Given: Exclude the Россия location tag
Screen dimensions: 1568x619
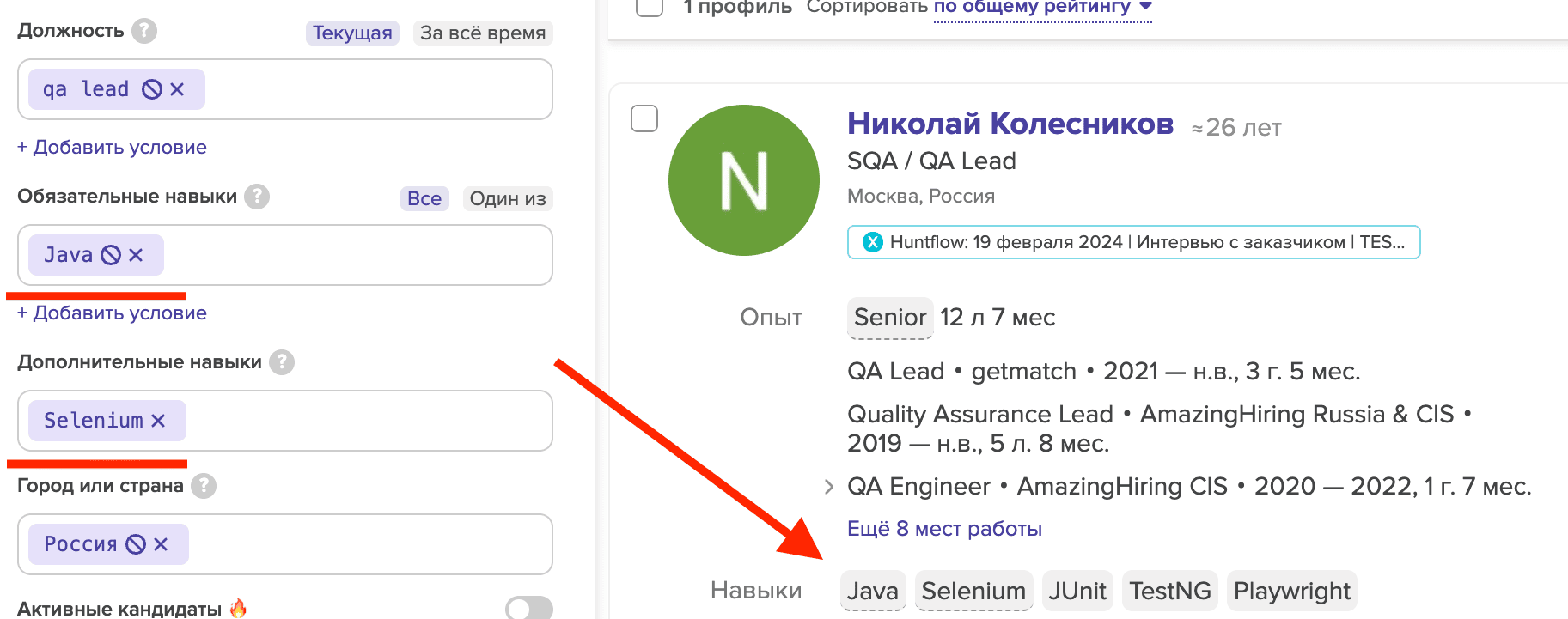Looking at the screenshot, I should tap(136, 544).
